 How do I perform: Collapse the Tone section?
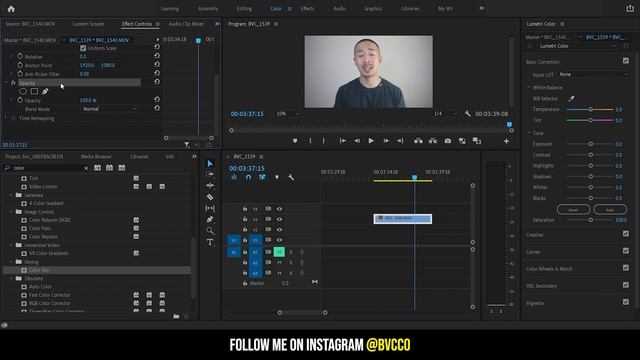(x=529, y=133)
